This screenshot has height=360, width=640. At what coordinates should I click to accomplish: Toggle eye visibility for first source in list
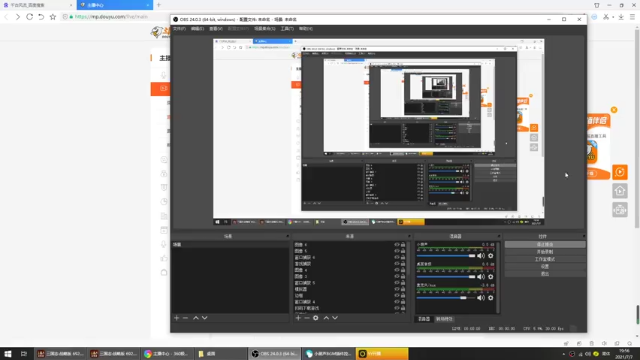pyautogui.click(x=397, y=245)
